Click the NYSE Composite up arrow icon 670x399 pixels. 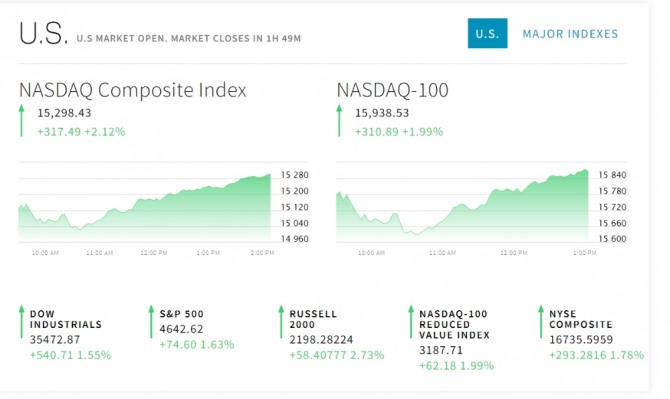tap(541, 322)
